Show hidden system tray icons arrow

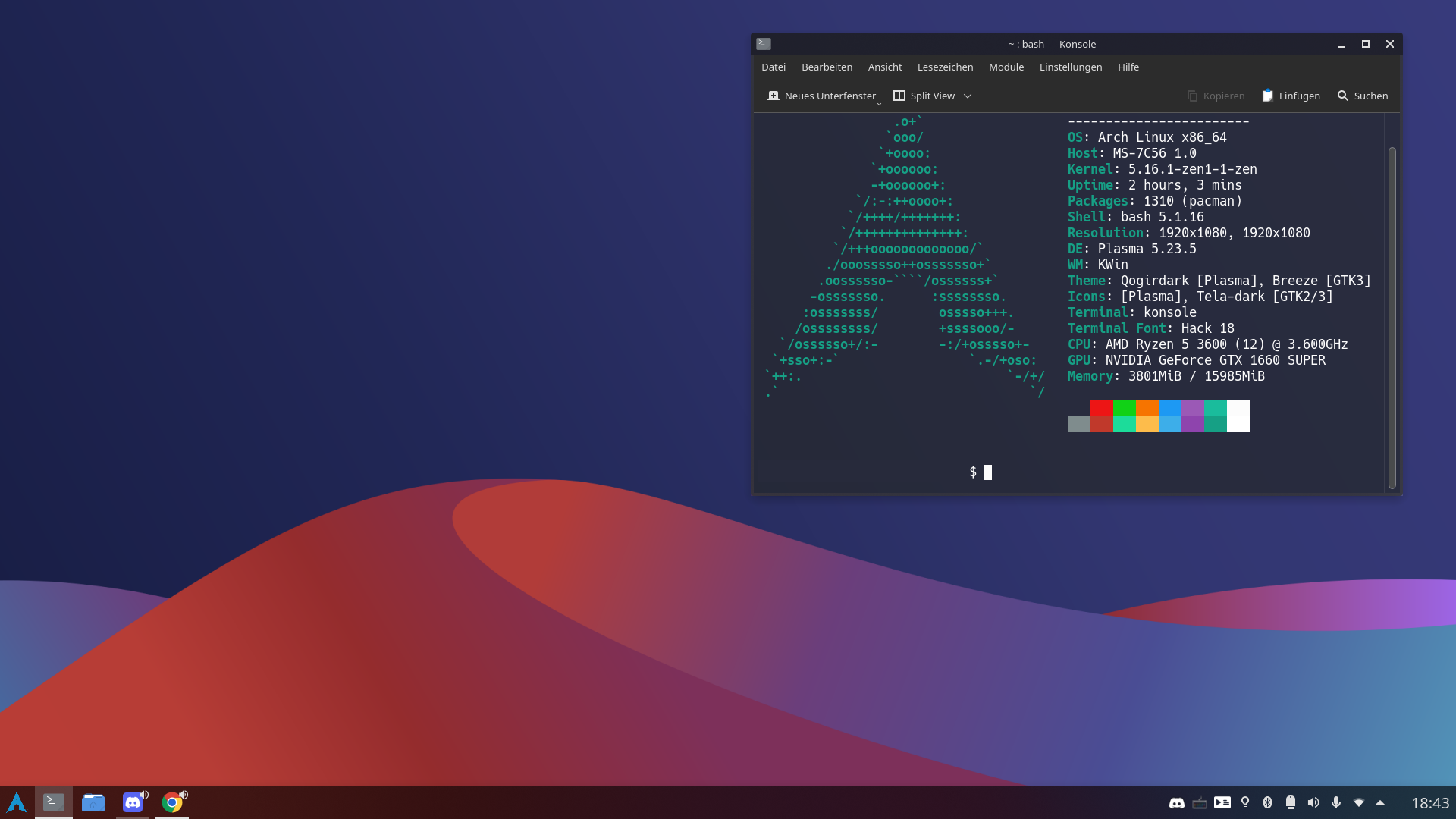pyautogui.click(x=1380, y=802)
